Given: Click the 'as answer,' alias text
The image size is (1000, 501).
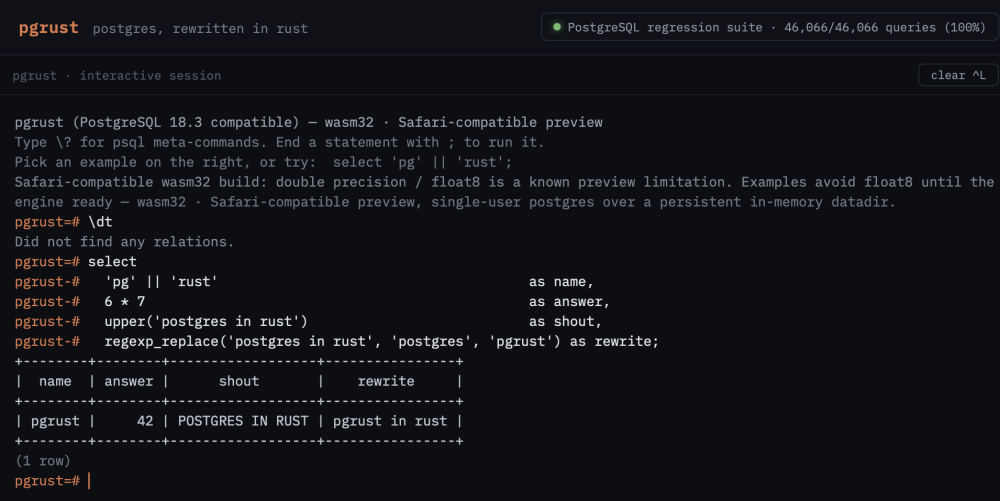Looking at the screenshot, I should click(x=570, y=301).
